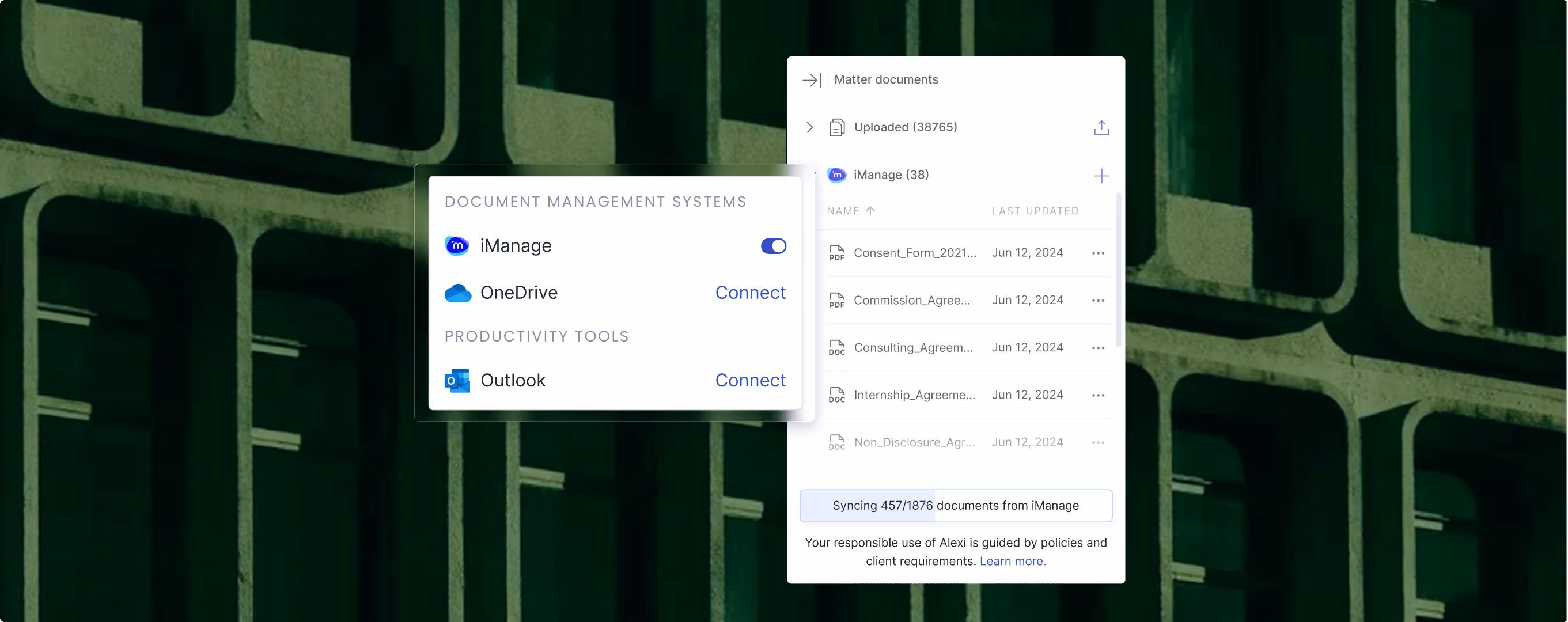Click the document icon next to Uploaded

tap(838, 127)
